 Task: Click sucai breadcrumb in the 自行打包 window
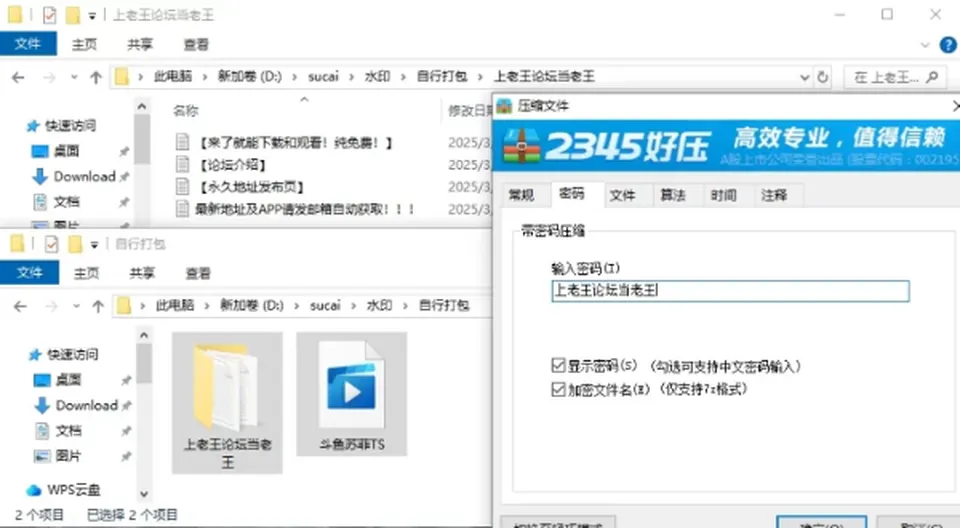pyautogui.click(x=324, y=305)
